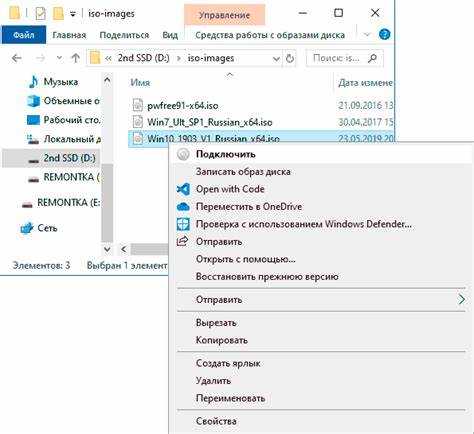
Task: Select REMONTKA (E:) in navigation pane
Action: pyautogui.click(x=61, y=202)
